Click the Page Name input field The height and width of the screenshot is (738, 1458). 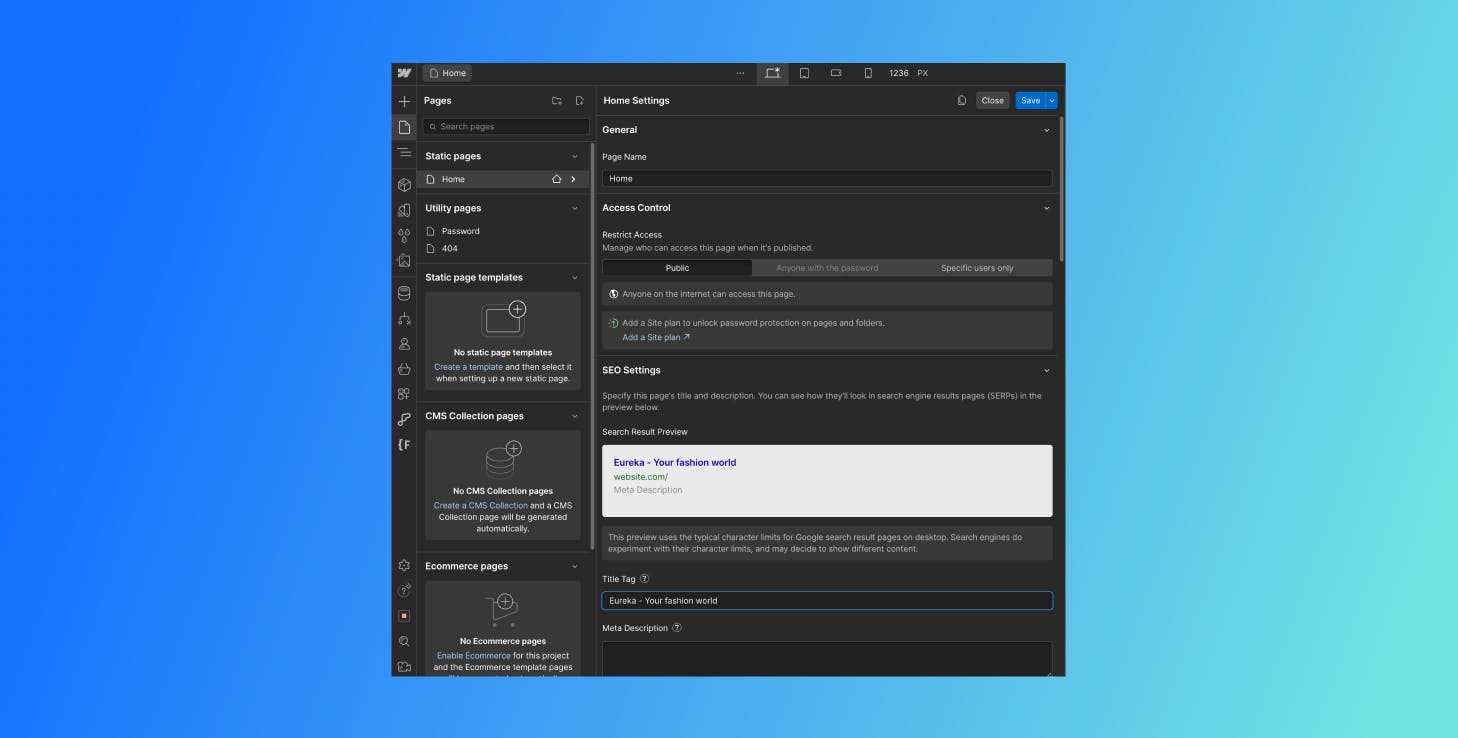(827, 178)
